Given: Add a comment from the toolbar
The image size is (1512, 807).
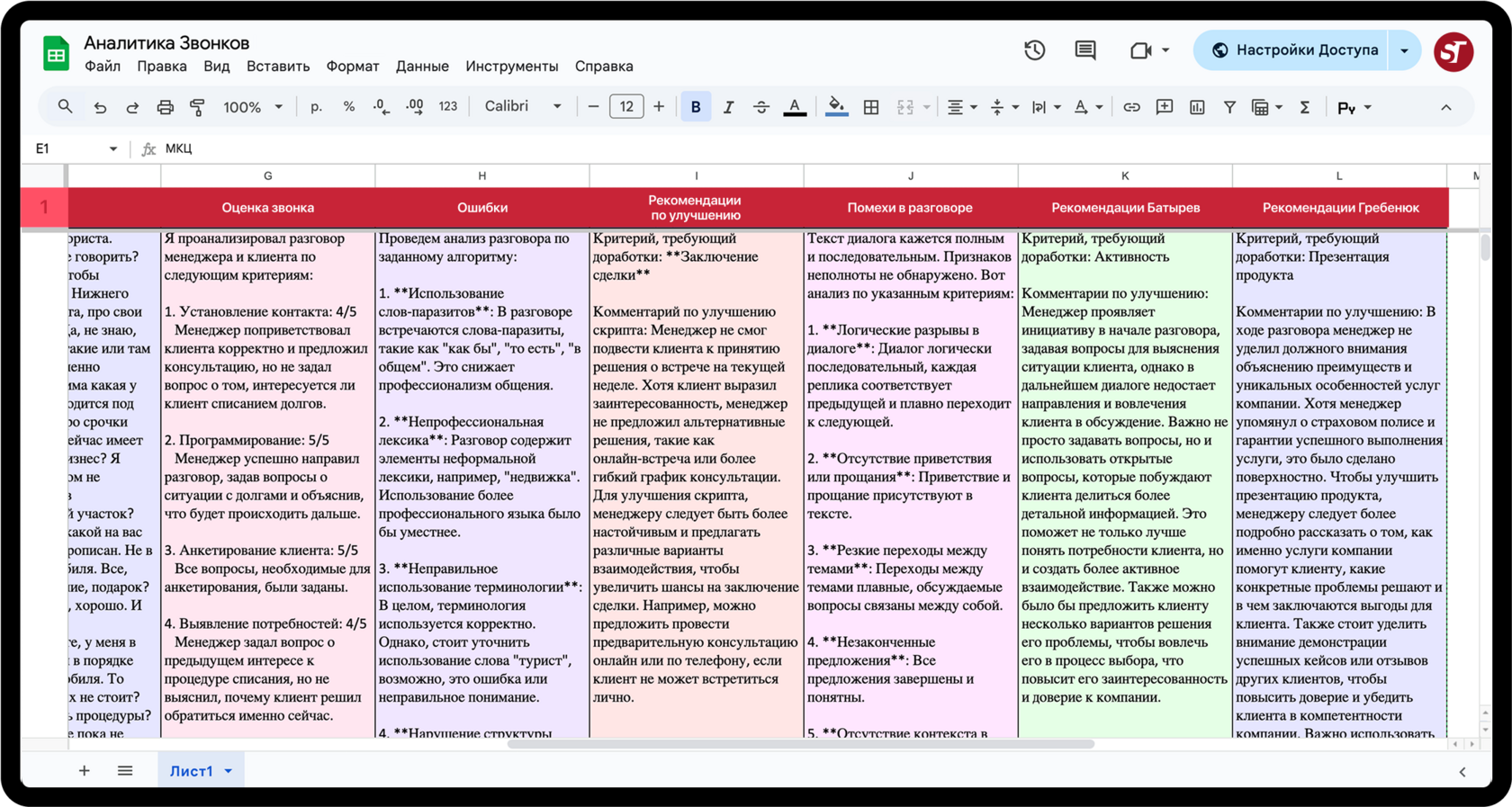Looking at the screenshot, I should (x=1165, y=107).
